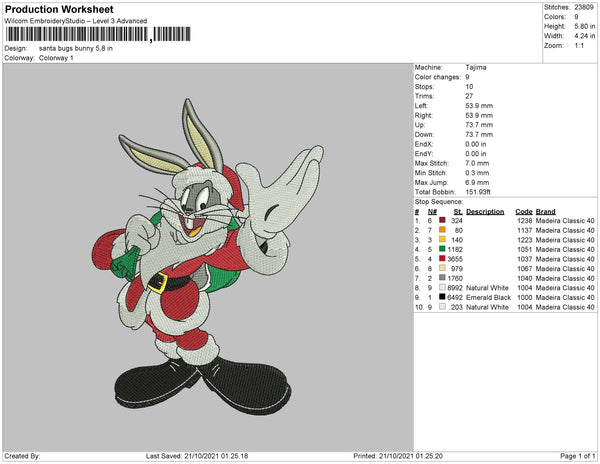Click the 'N#' column header
Screen dimensions: 600x464
click(432, 212)
